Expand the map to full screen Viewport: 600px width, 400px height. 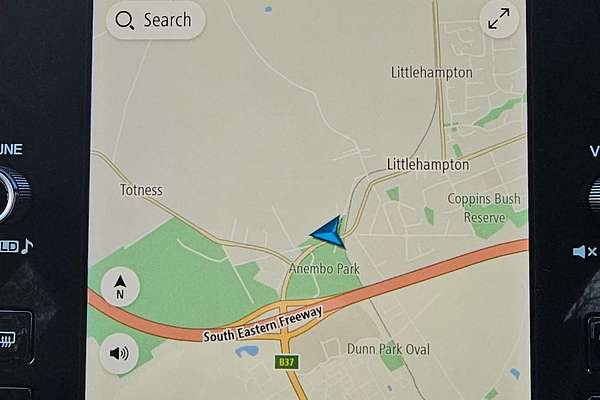point(499,19)
